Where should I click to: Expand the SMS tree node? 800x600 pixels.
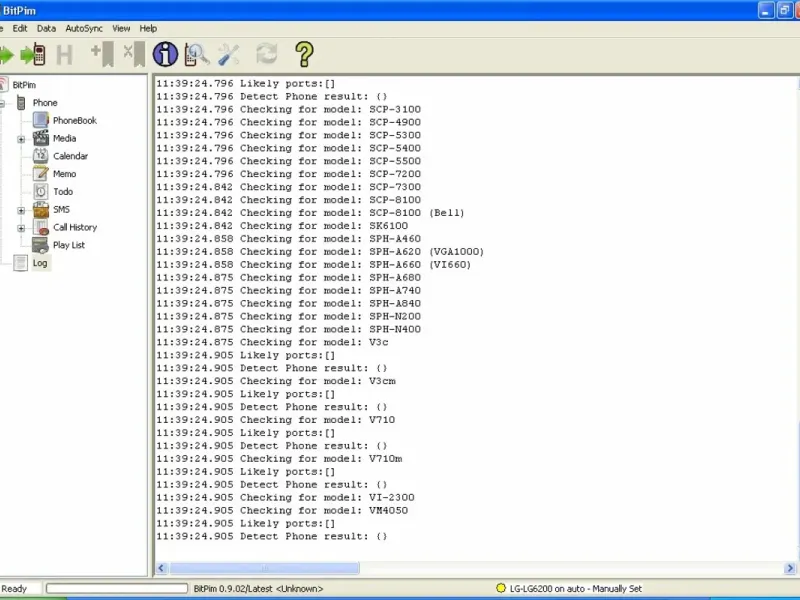(21, 210)
